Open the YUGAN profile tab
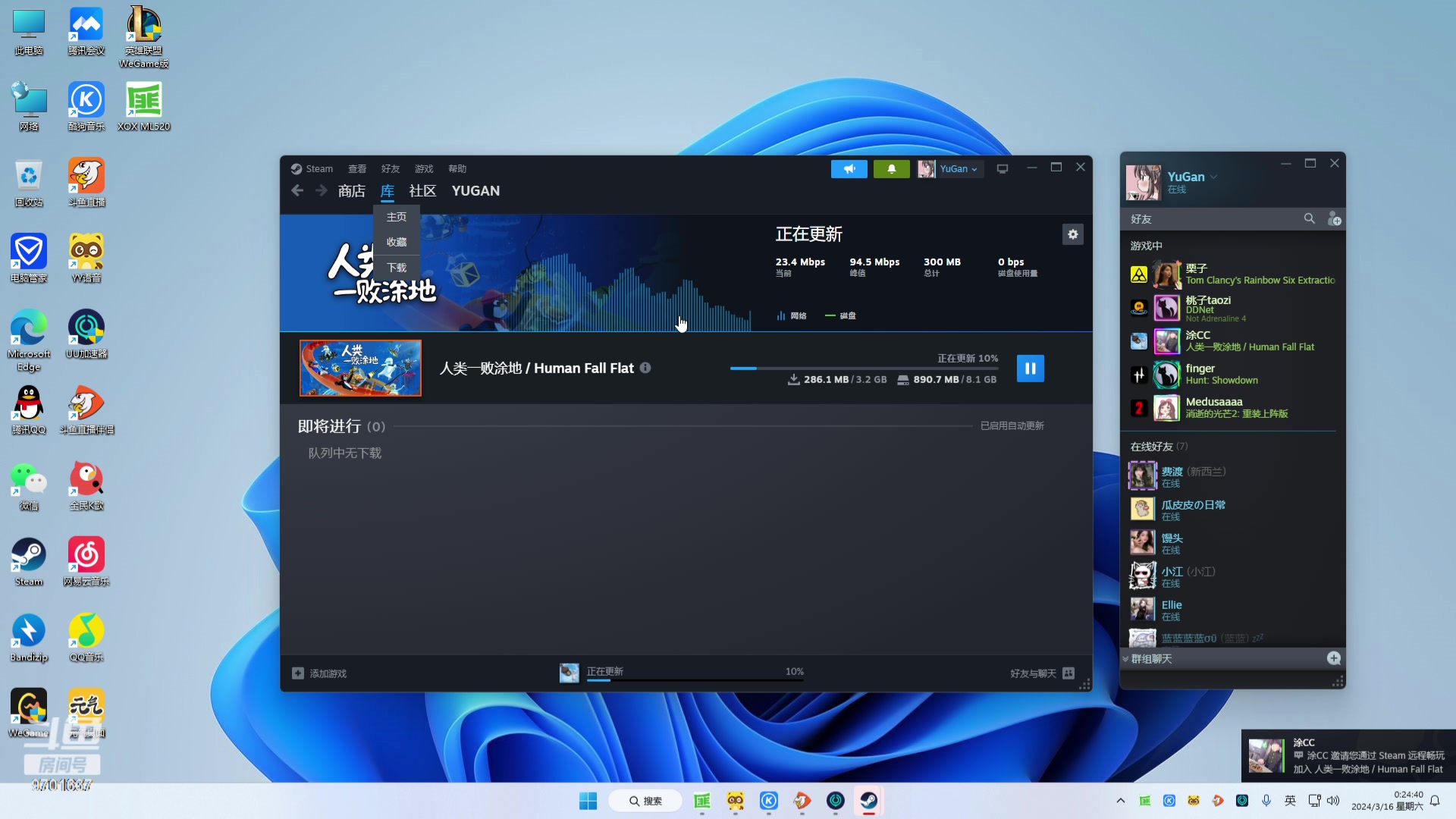1456x819 pixels. 475,191
